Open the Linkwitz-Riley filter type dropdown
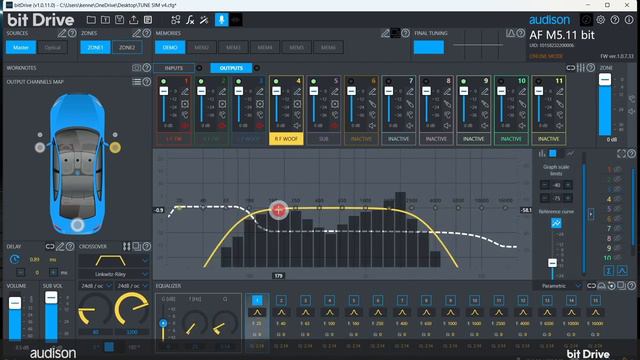This screenshot has height=360, width=640. click(x=113, y=274)
